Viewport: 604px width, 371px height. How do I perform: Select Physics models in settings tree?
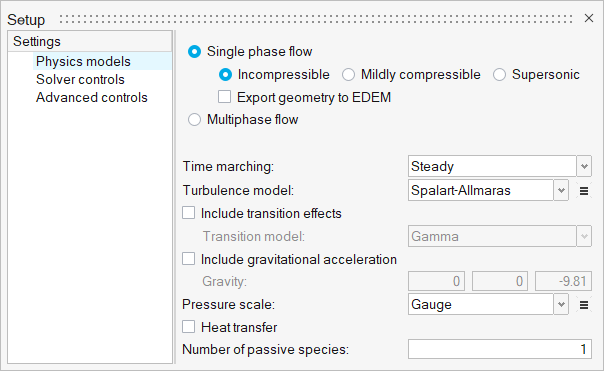pos(83,61)
